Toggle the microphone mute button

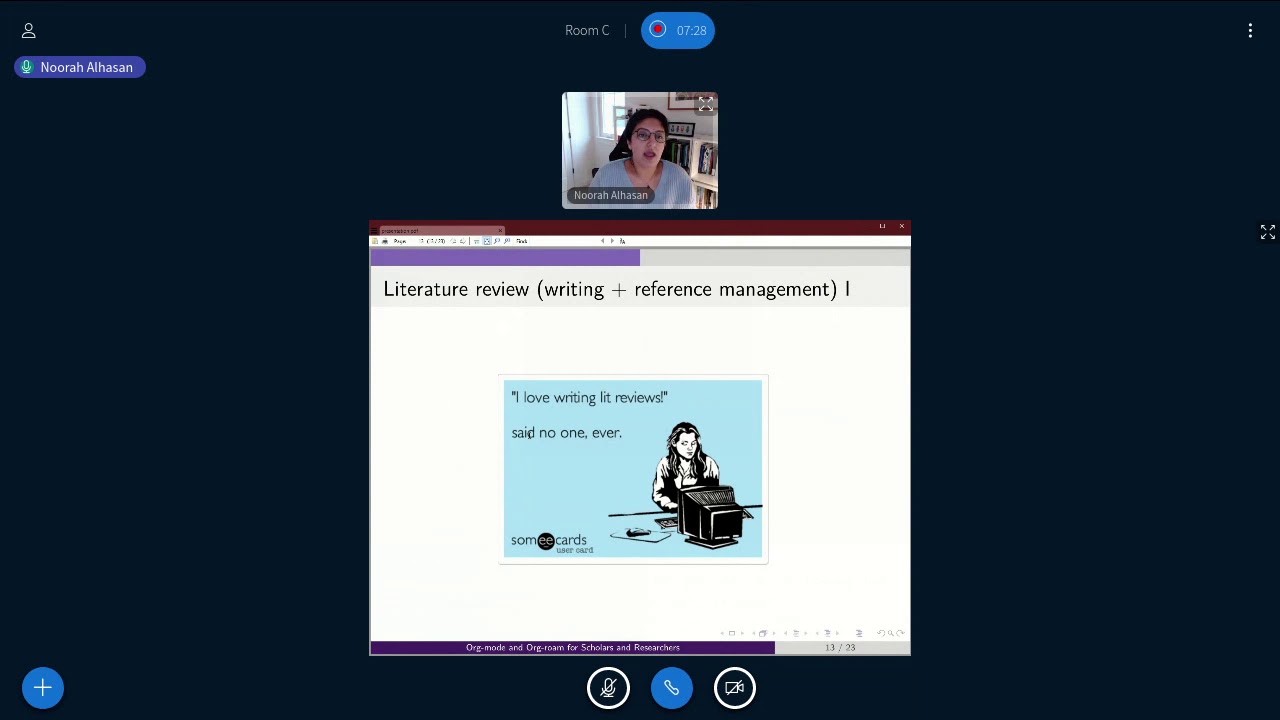[x=608, y=688]
